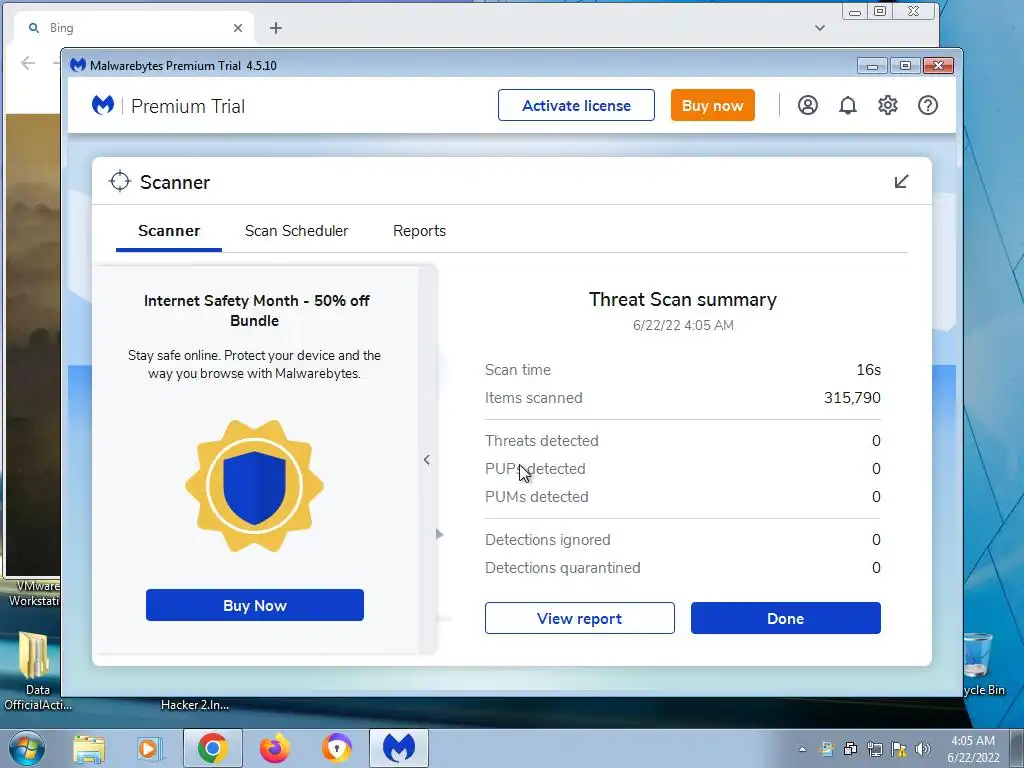This screenshot has width=1024, height=768.
Task: Close the Bing tab in the browser window
Action: (x=238, y=28)
